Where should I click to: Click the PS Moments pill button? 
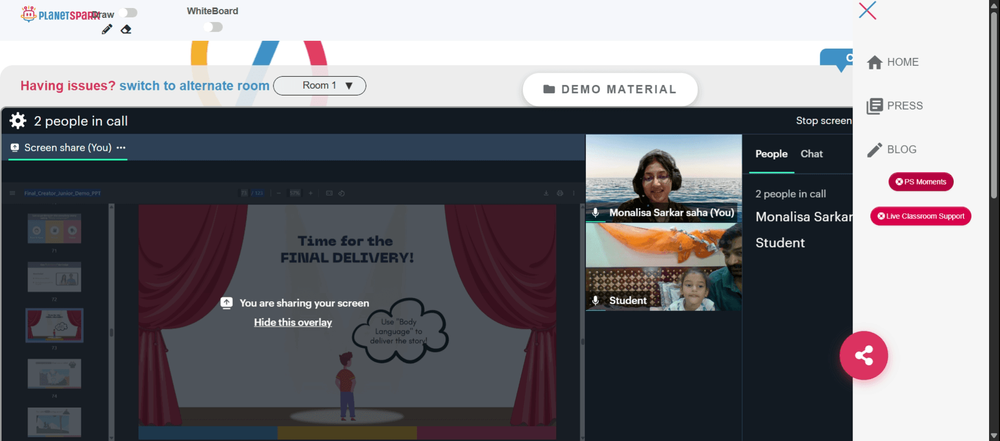pos(921,182)
